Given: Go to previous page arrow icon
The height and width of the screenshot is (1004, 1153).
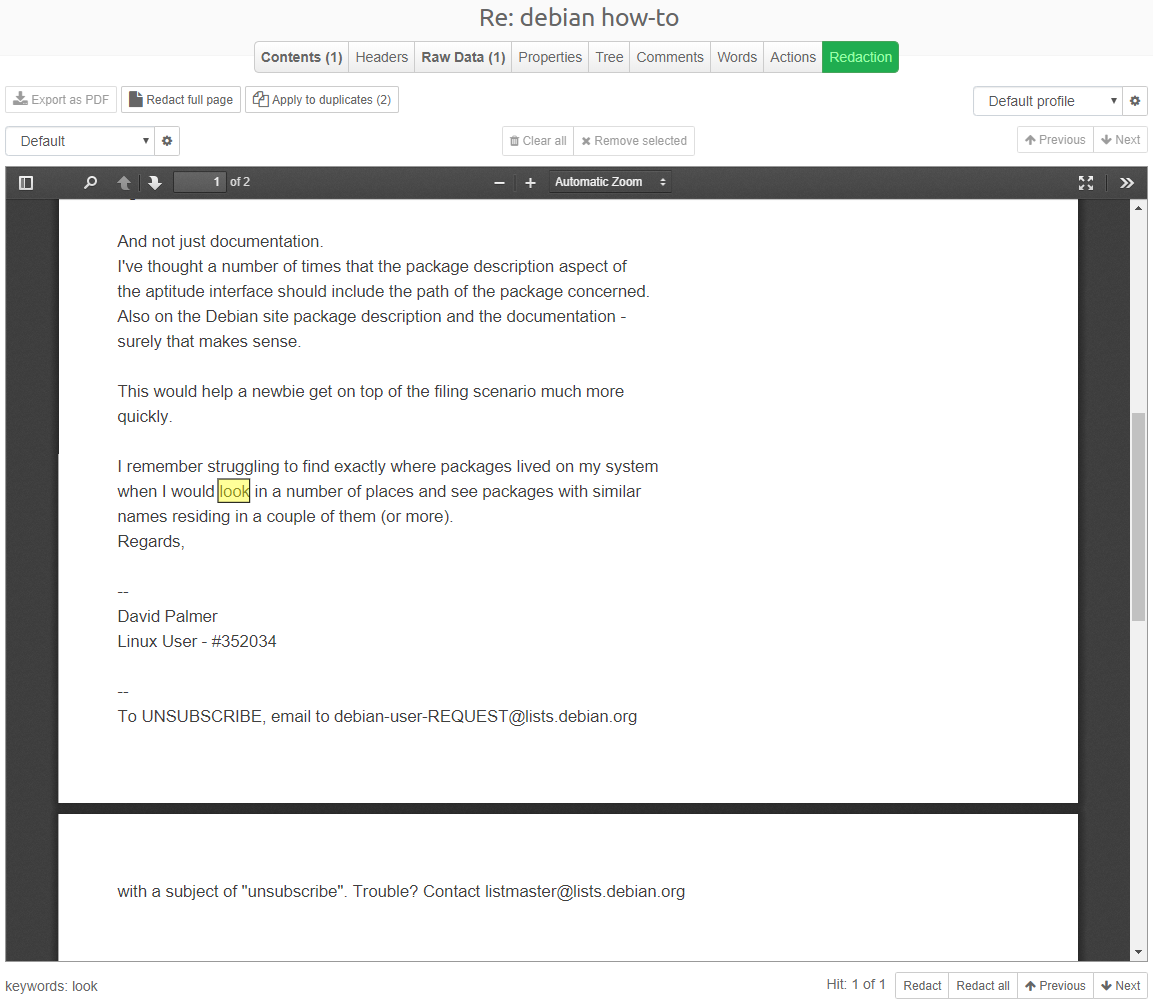Looking at the screenshot, I should [x=122, y=182].
